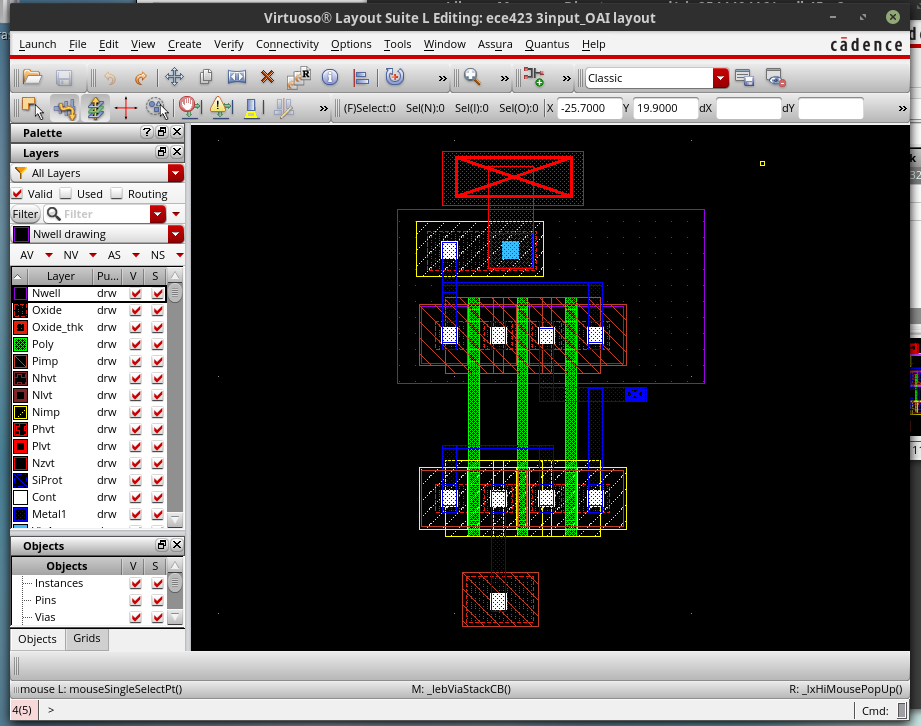Open the AV dropdown in Layers palette
The height and width of the screenshot is (726, 921).
pyautogui.click(x=48, y=255)
